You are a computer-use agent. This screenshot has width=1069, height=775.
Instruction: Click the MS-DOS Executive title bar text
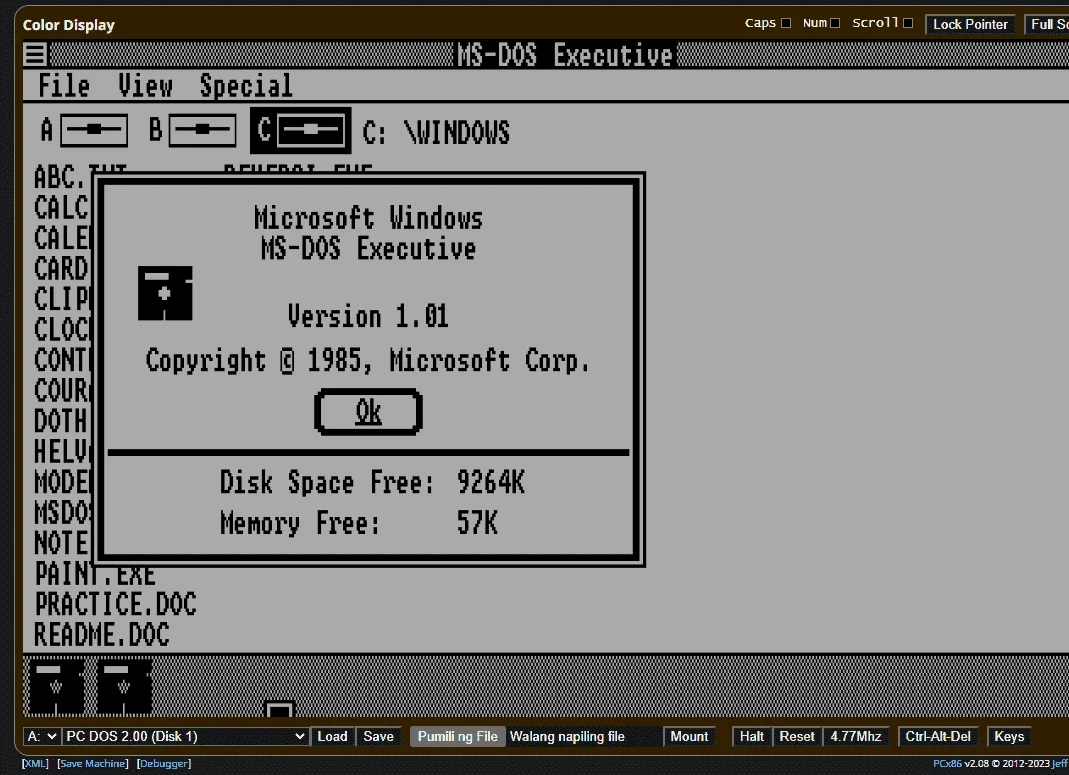565,55
